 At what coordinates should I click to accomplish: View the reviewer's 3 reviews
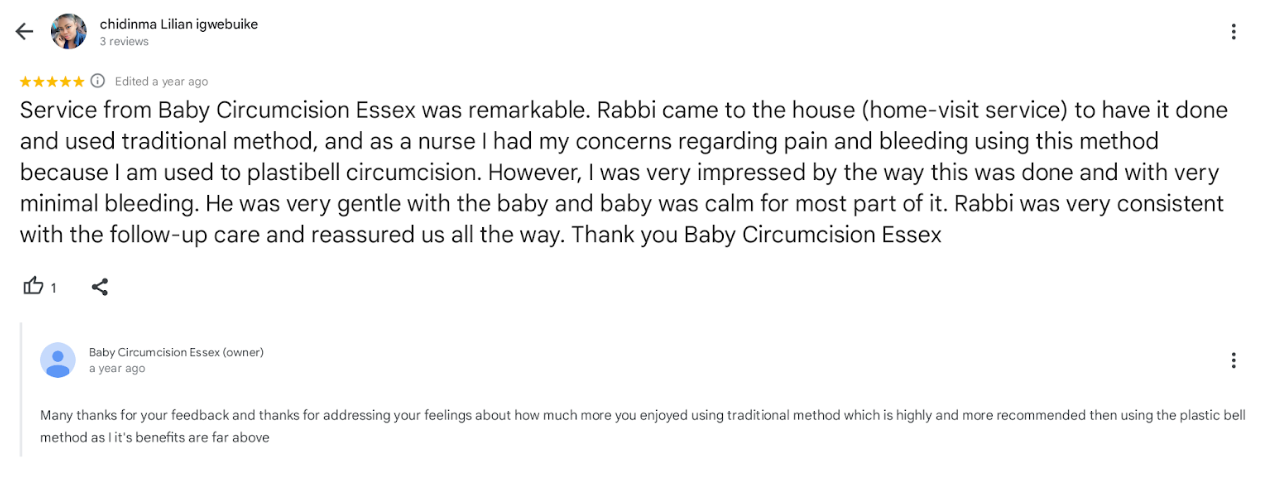pyautogui.click(x=124, y=42)
